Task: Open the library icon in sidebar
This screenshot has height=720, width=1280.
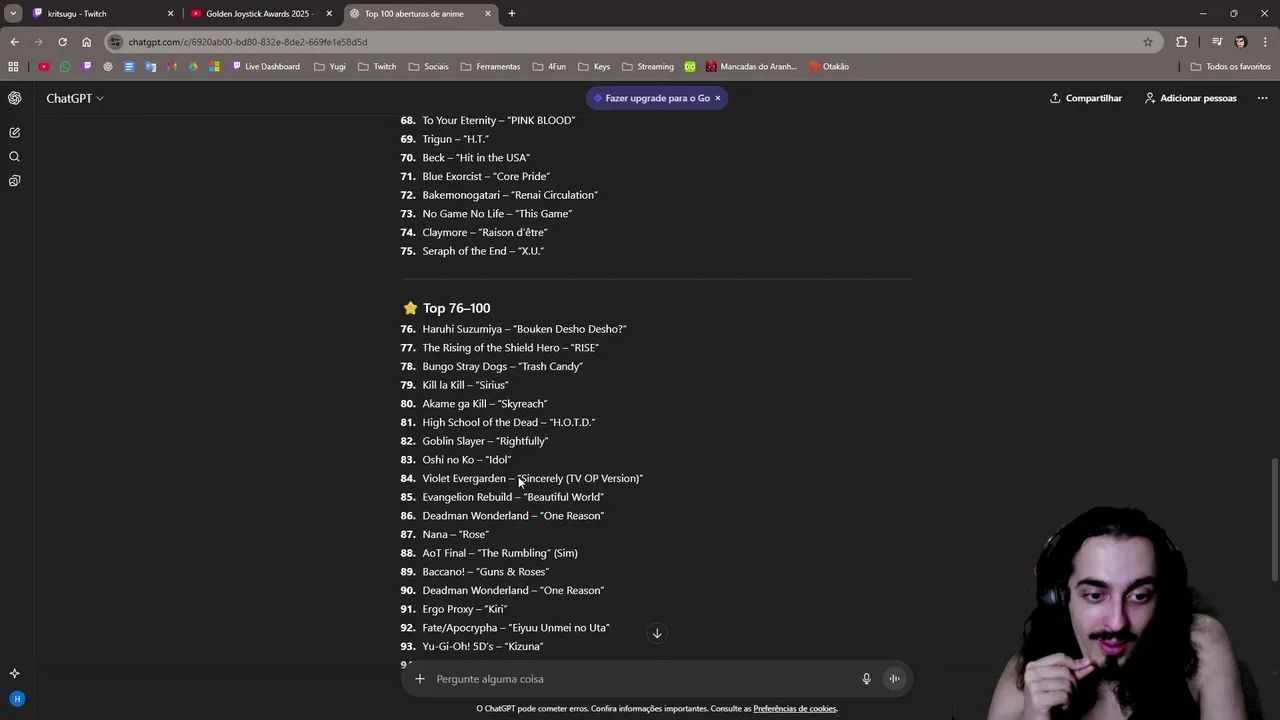Action: (14, 181)
